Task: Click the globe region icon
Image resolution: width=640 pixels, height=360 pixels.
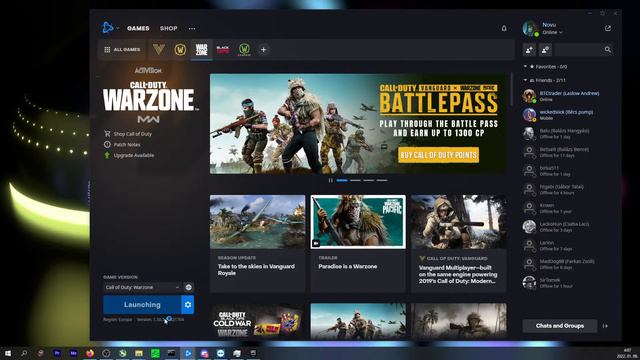Action: click(189, 287)
